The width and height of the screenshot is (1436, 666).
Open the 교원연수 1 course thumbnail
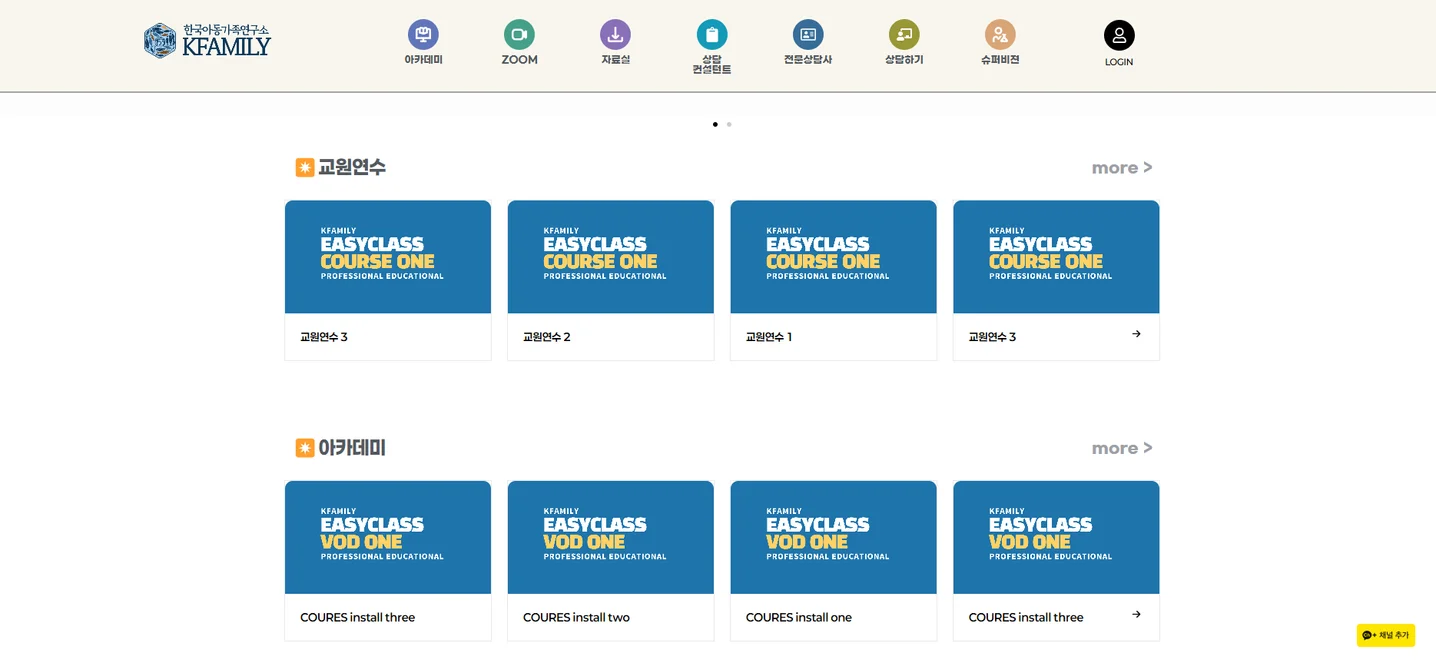834,257
